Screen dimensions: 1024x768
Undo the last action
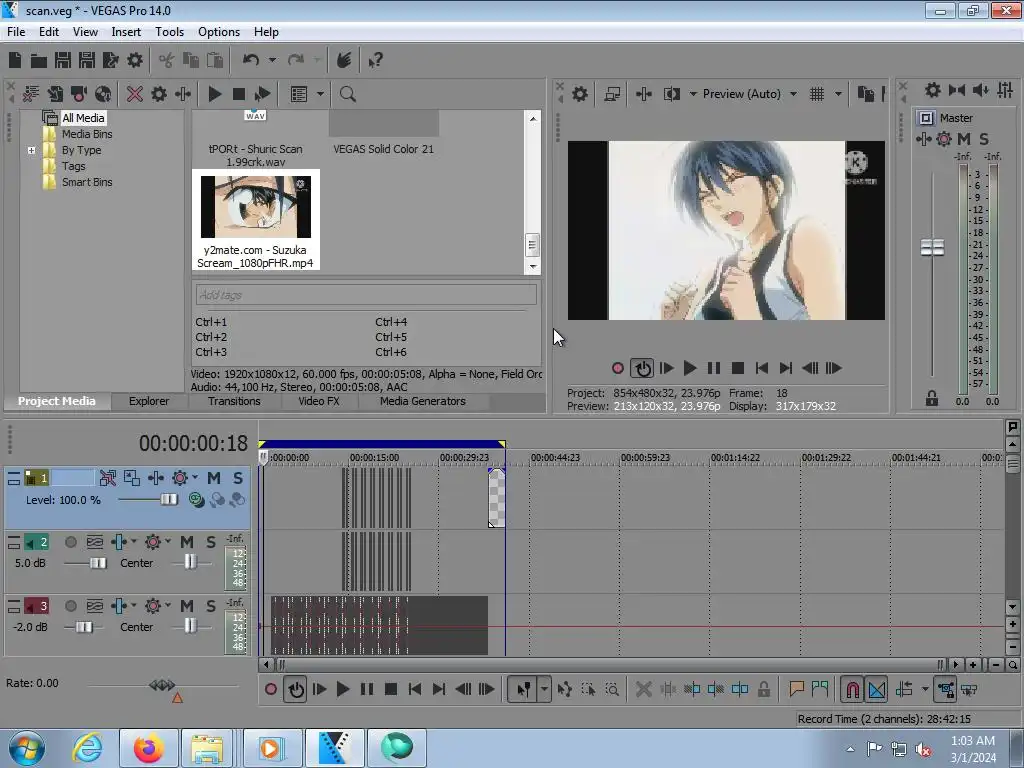[251, 61]
